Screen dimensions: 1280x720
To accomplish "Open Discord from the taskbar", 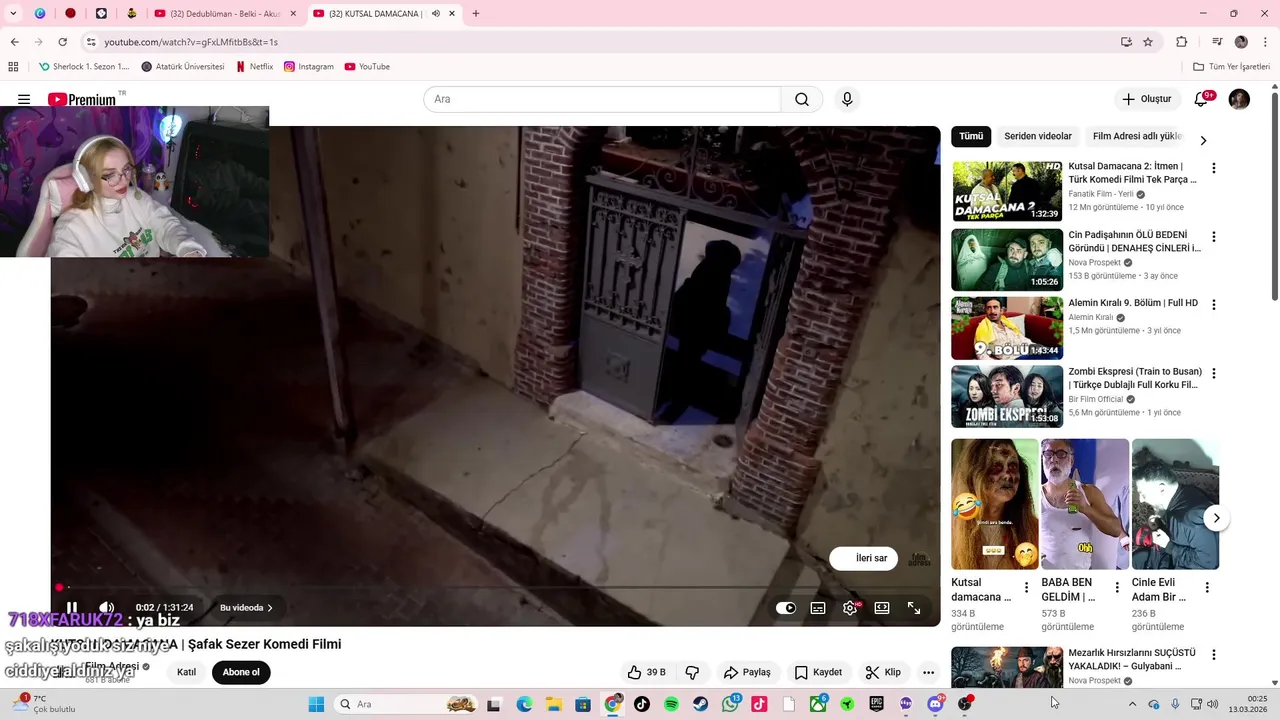I will [x=935, y=704].
